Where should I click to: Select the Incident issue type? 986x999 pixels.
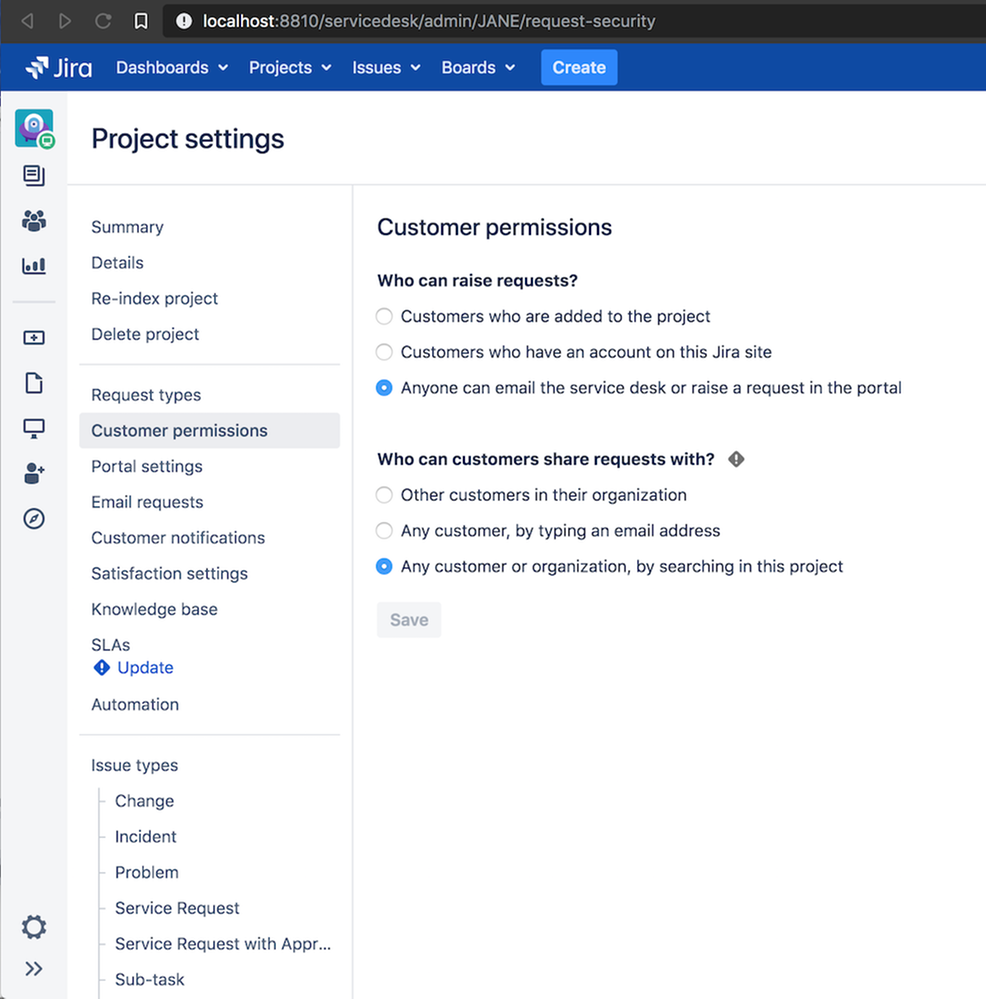[146, 837]
